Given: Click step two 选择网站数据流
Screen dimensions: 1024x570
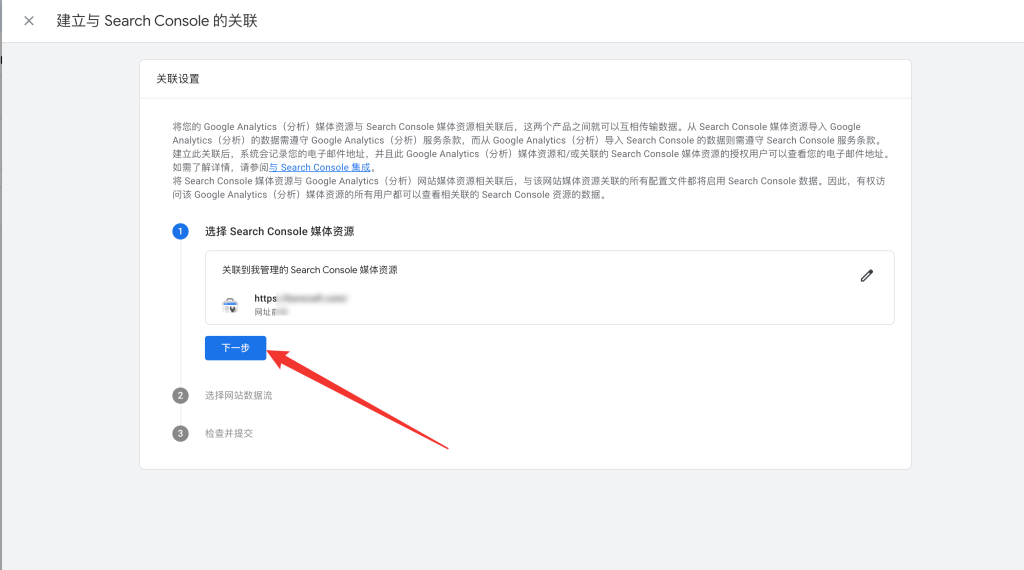Looking at the screenshot, I should pos(238,395).
